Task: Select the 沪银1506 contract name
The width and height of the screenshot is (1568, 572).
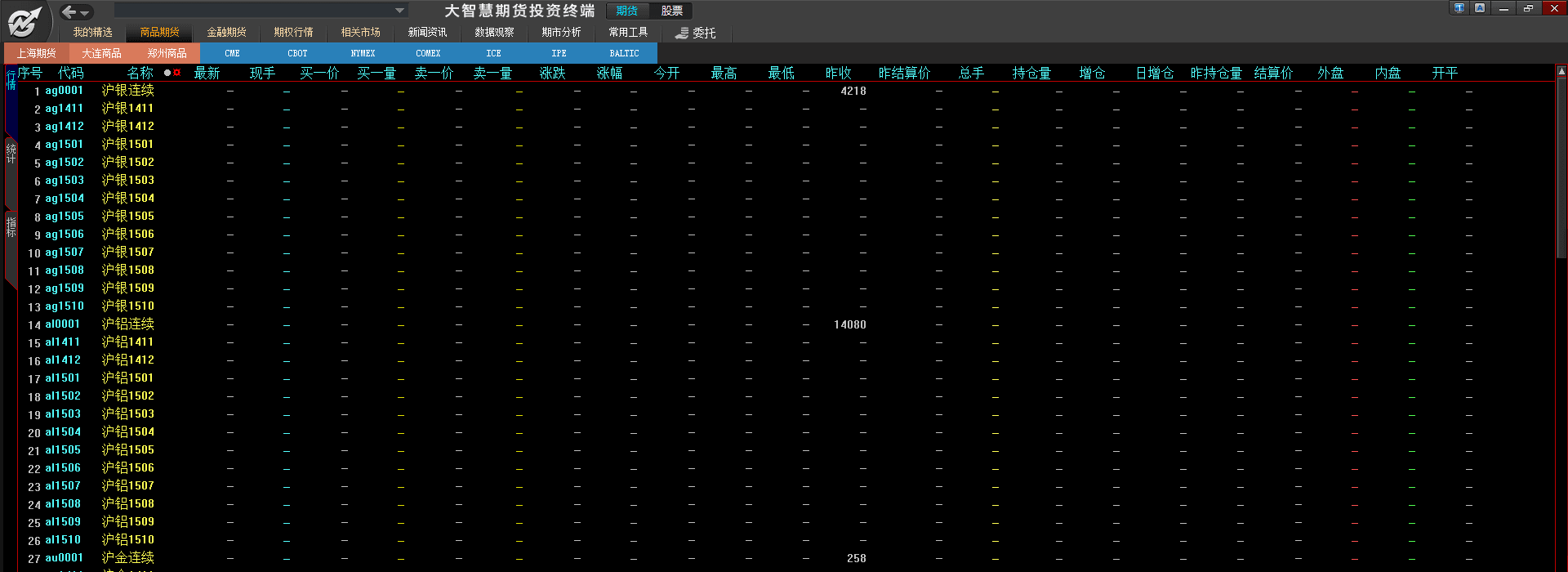Action: click(128, 235)
